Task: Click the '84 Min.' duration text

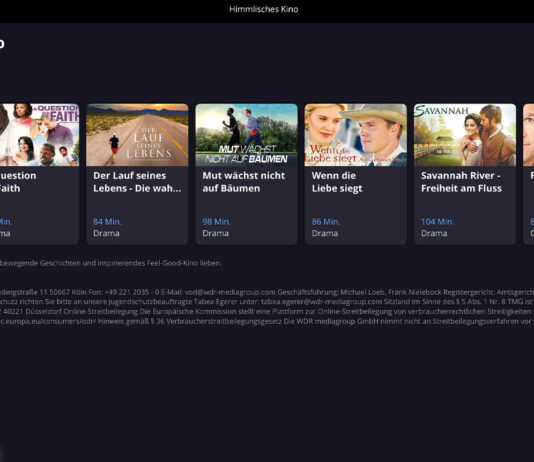Action: (x=107, y=222)
